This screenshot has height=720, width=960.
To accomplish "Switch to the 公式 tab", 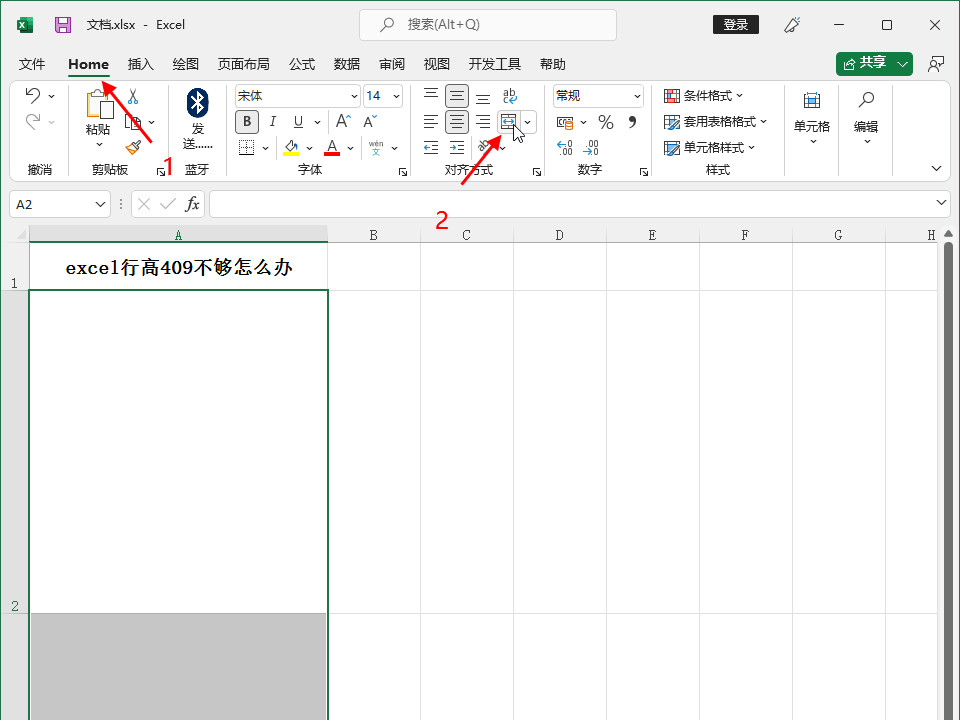I will (x=302, y=64).
